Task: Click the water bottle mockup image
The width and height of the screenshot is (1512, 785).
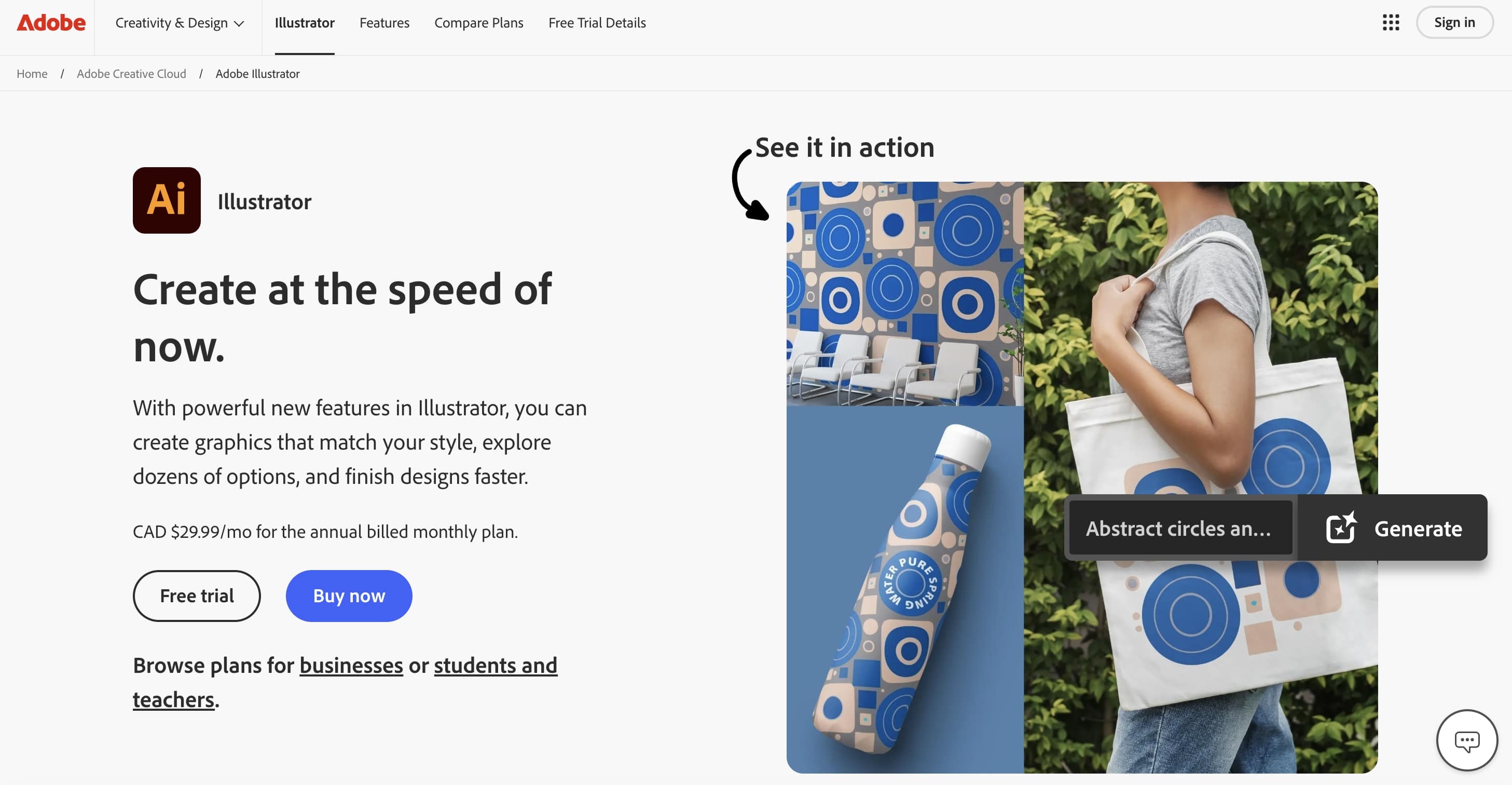Action: [x=904, y=589]
